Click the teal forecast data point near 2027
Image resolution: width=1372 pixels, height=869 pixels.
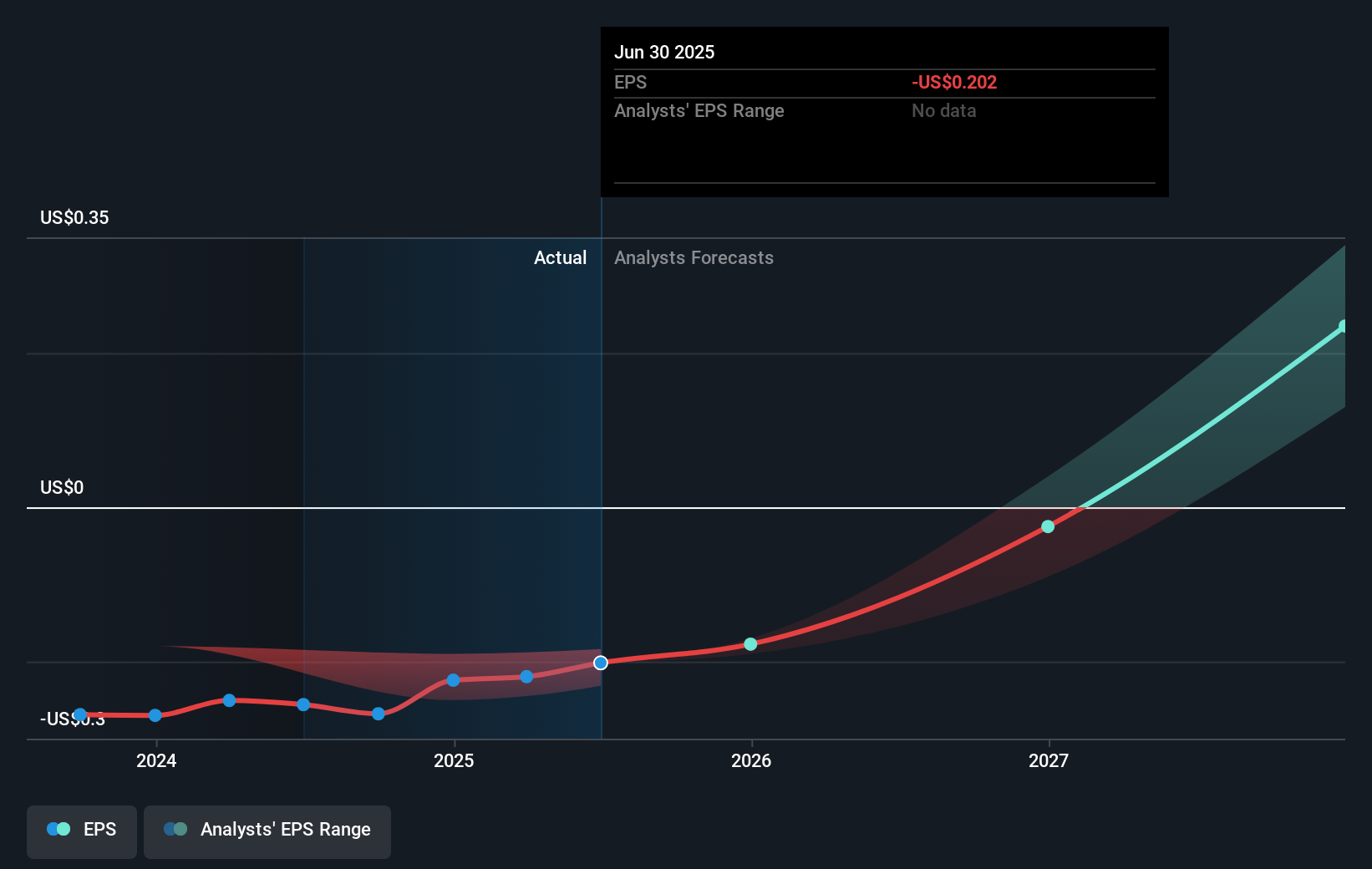(1047, 526)
